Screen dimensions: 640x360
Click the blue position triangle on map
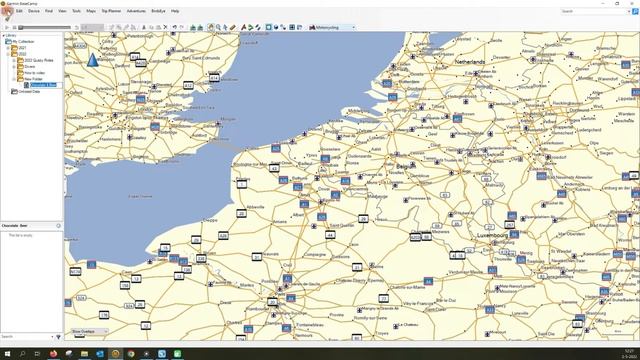click(93, 60)
